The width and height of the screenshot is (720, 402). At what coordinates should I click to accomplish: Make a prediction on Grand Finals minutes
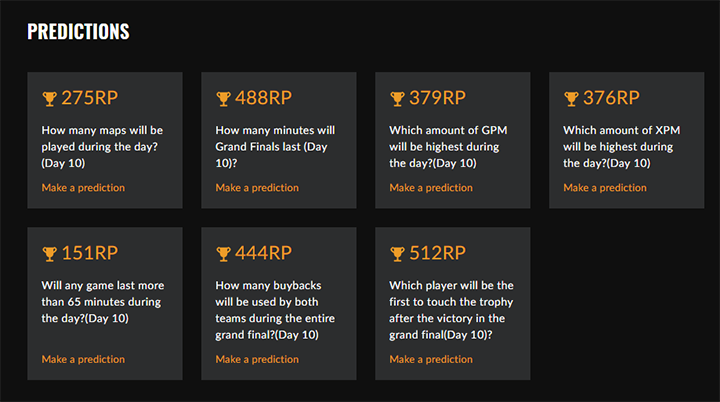tap(257, 188)
